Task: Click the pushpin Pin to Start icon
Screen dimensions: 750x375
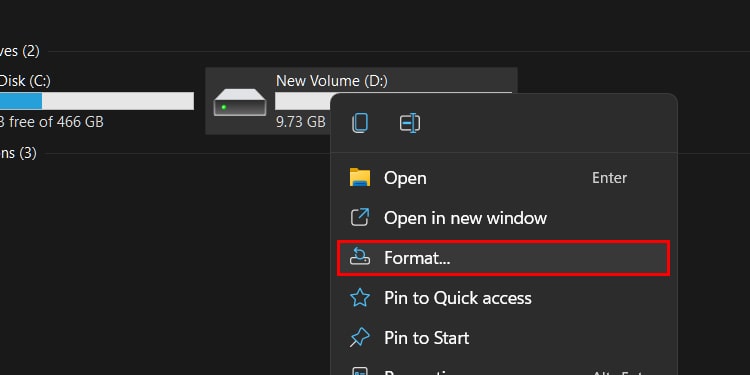Action: tap(360, 338)
